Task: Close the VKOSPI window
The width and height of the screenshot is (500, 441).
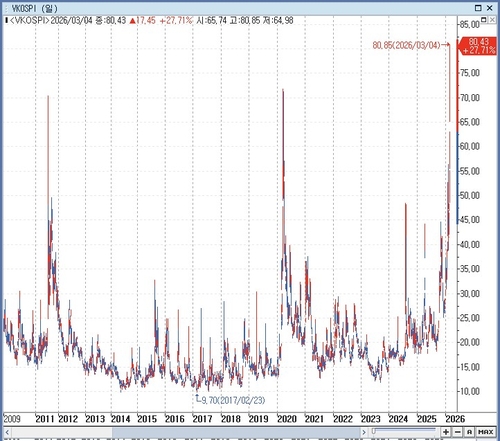Action: click(490, 8)
